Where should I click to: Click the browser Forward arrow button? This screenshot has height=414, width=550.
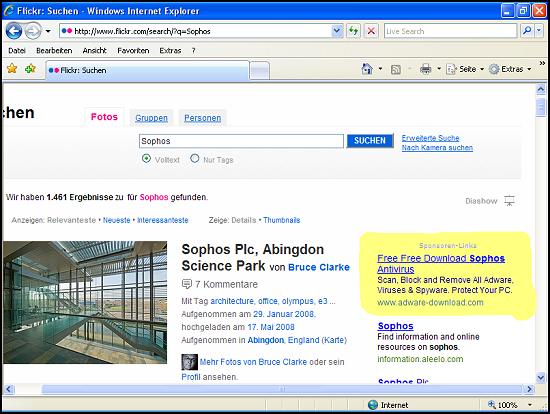(x=33, y=31)
